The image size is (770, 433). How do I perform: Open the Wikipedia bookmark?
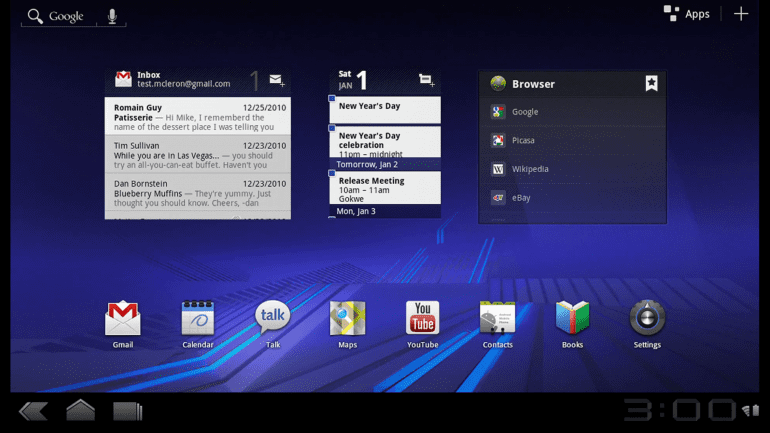[x=573, y=169]
